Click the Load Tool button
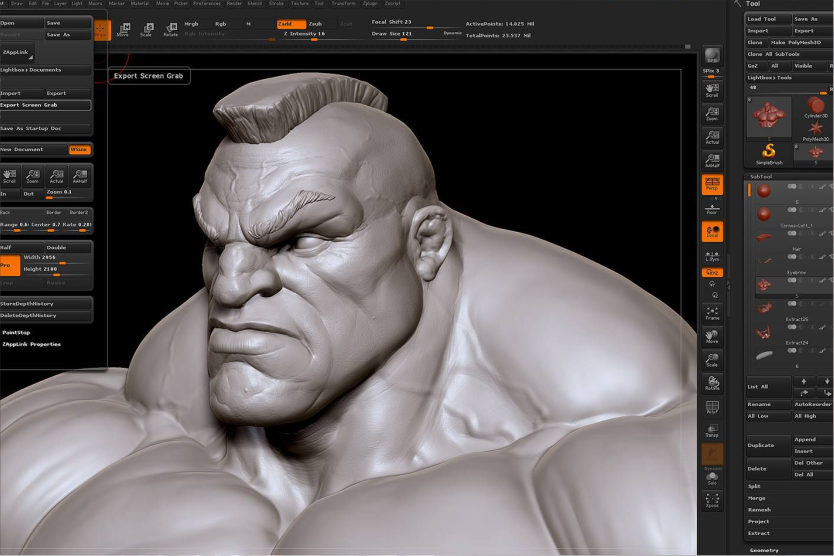This screenshot has height=556, width=834. (769, 19)
